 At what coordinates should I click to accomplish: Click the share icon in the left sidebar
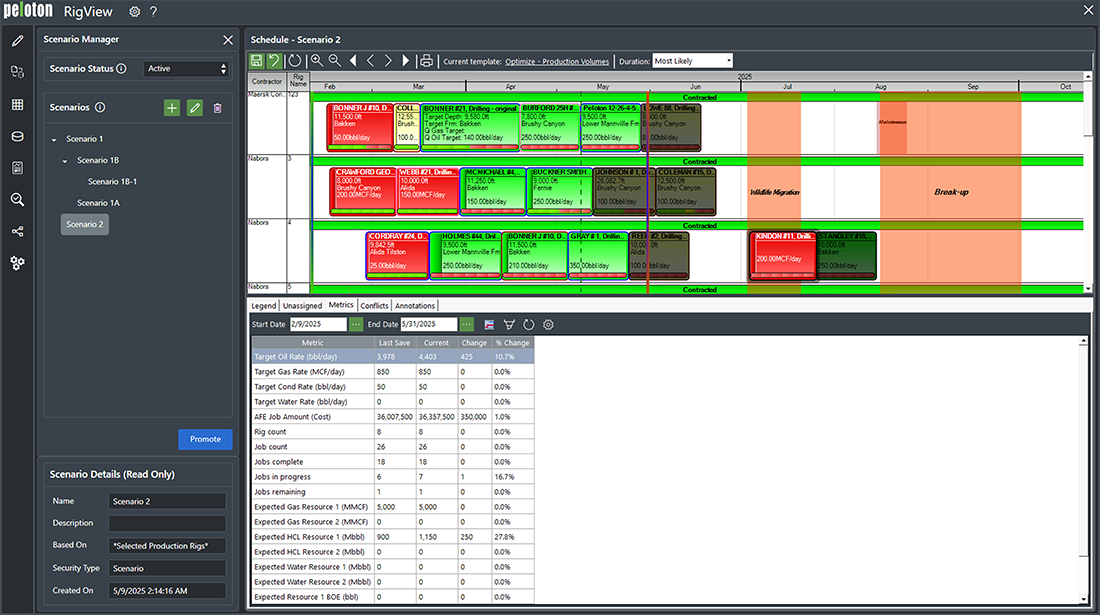click(x=16, y=231)
